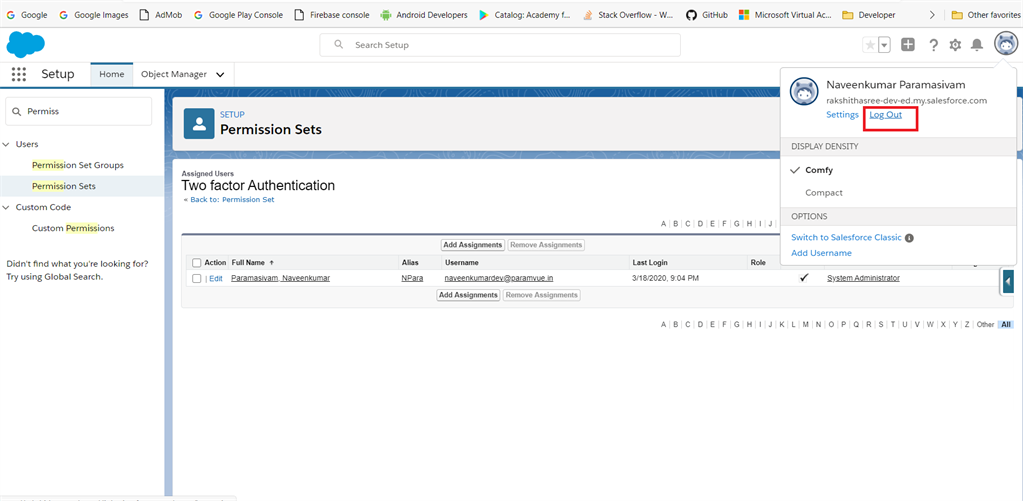Click the info icon beside Switch to Salesforce Classic
Screen dimensions: 1023x501
point(909,238)
